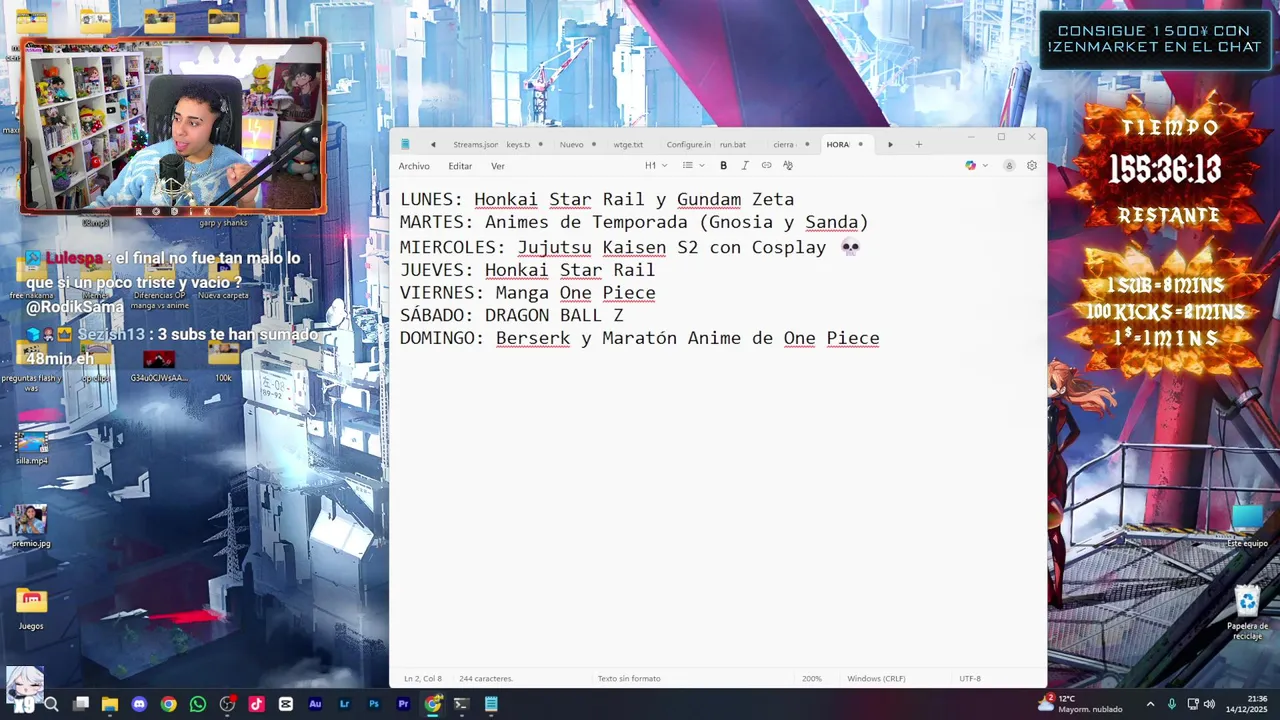
Task: Switch to the Configure.in tab
Action: pyautogui.click(x=688, y=144)
